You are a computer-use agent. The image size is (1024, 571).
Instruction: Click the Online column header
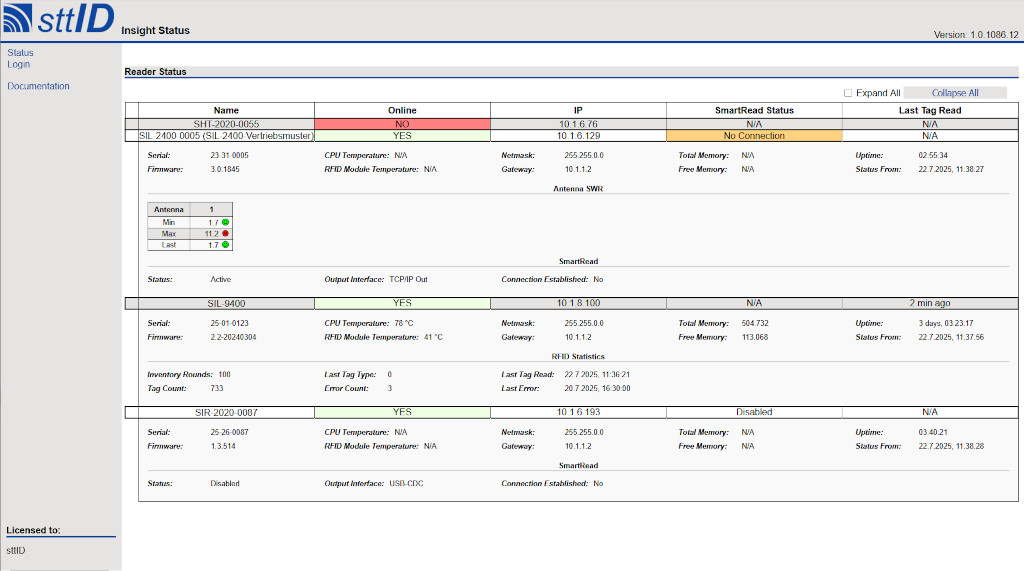(x=402, y=110)
